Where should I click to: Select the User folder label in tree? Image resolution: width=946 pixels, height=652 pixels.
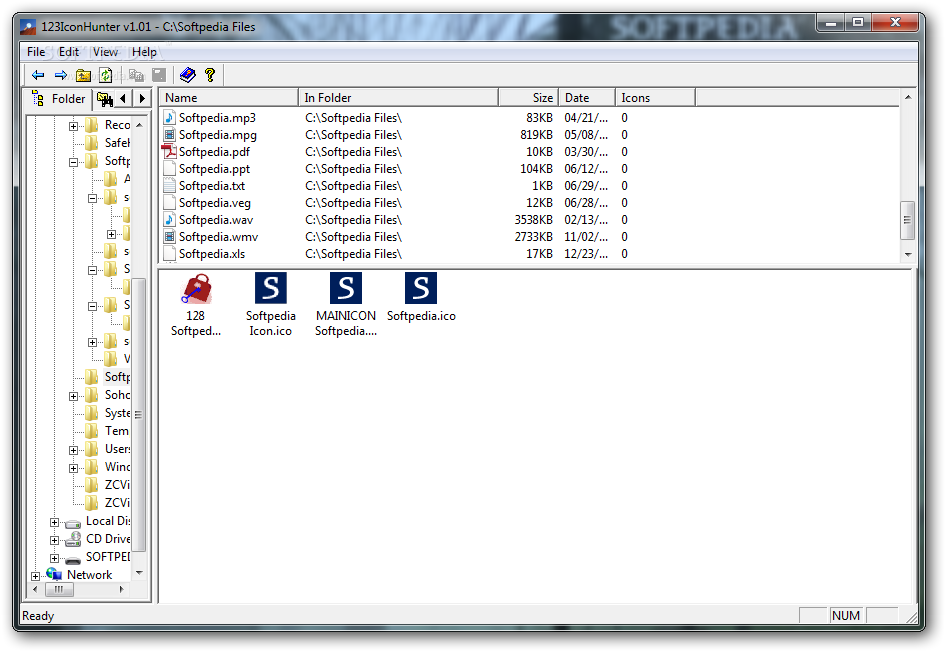(x=117, y=449)
